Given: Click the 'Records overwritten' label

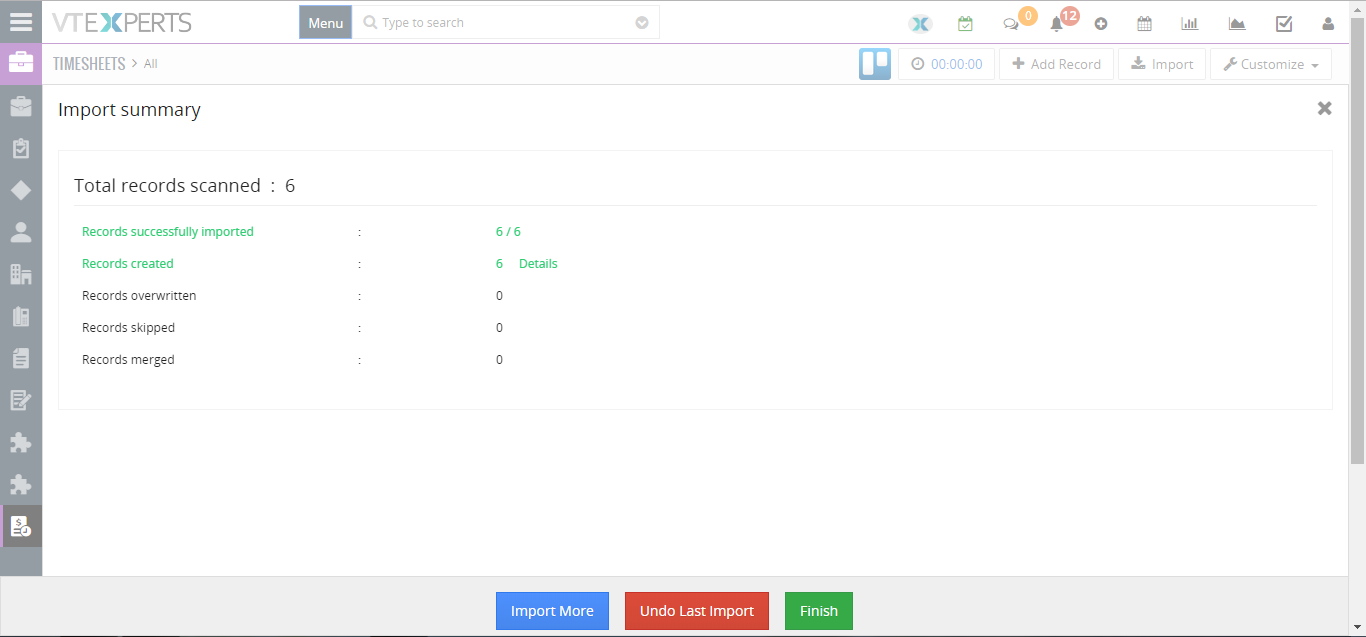Looking at the screenshot, I should 139,296.
